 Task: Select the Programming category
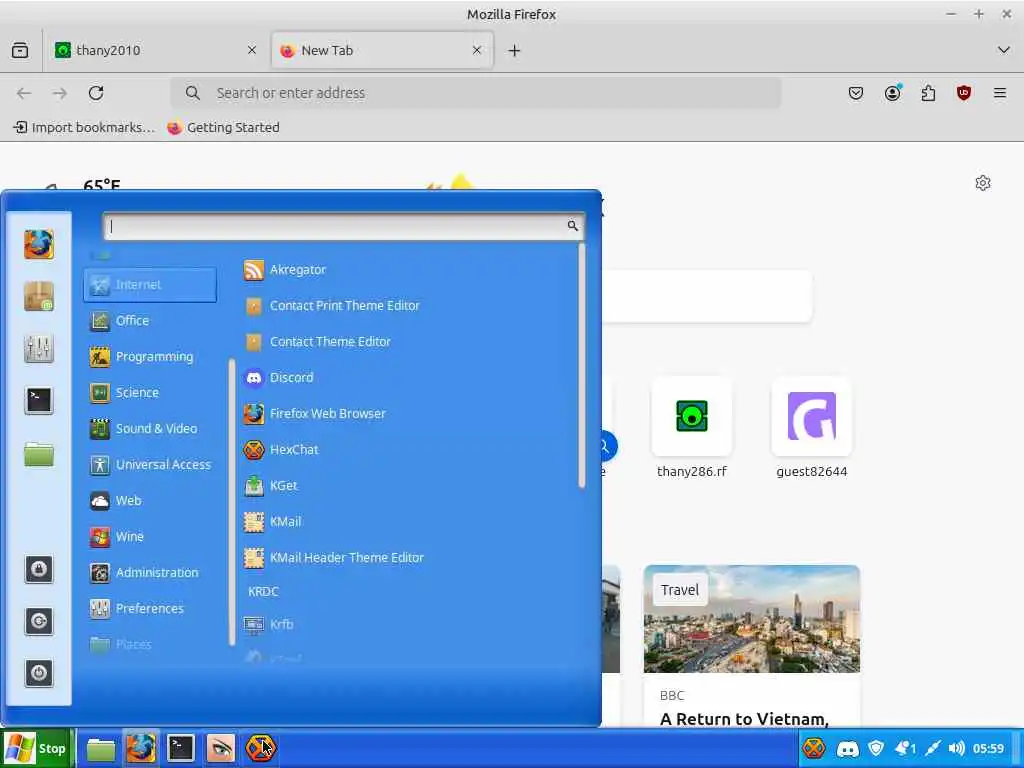click(x=142, y=357)
